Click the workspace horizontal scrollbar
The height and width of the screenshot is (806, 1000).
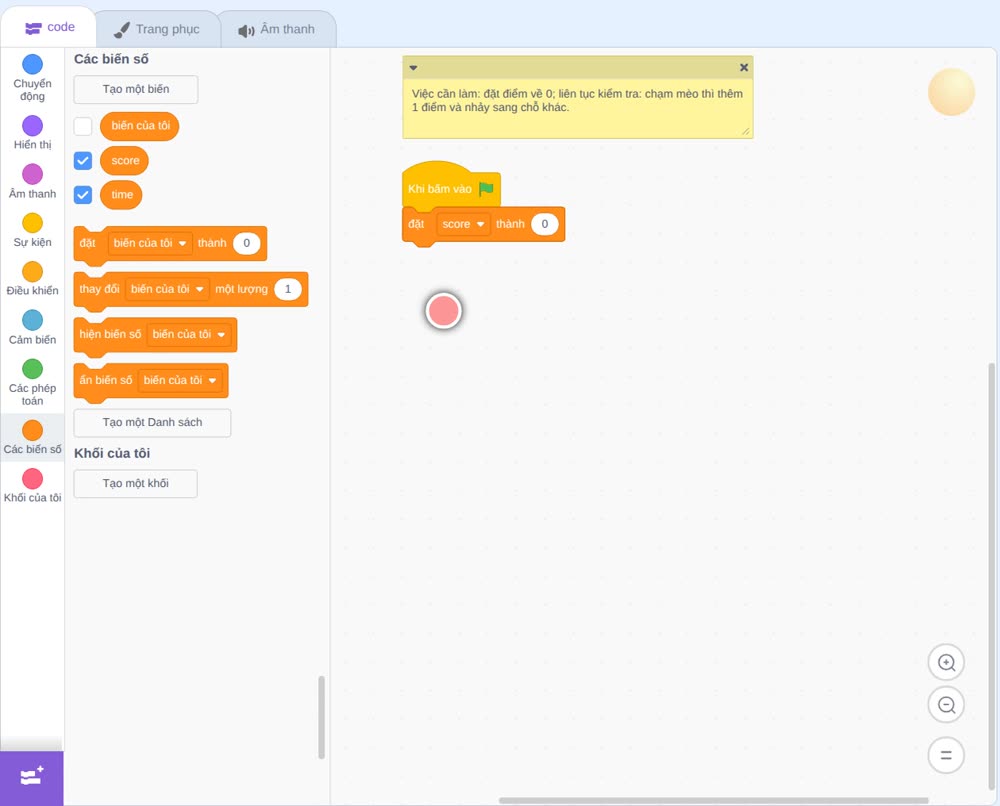(x=714, y=800)
